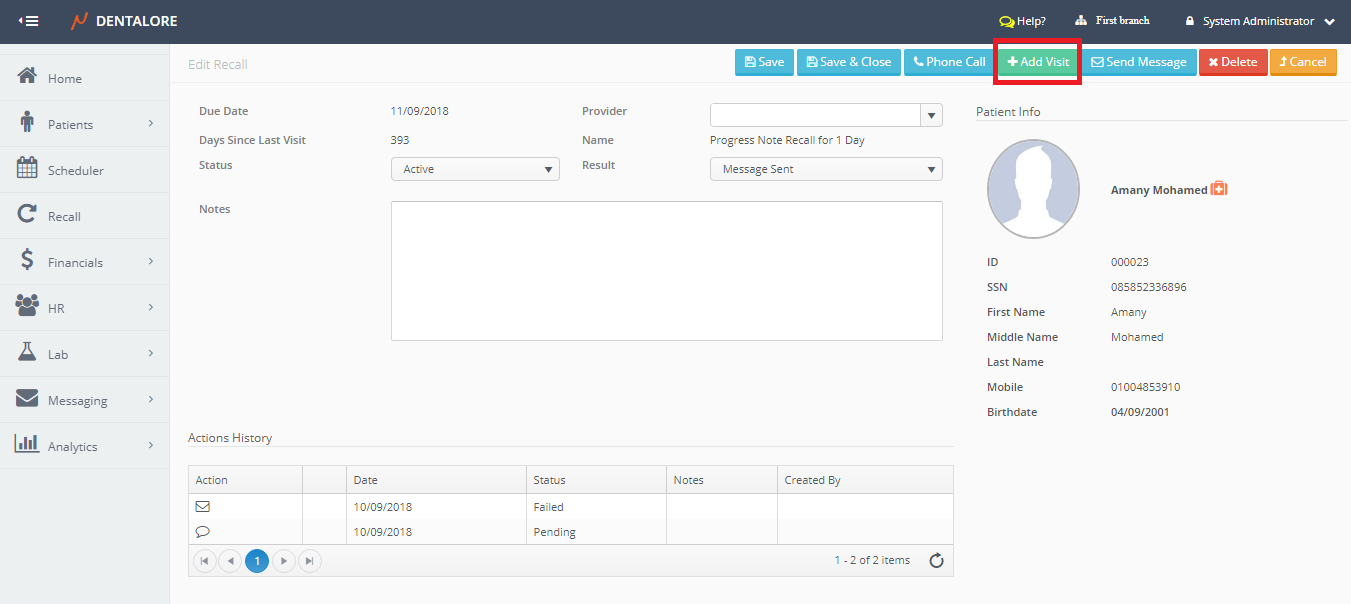Collapse the sidebar with the hamburger icon
Image resolution: width=1351 pixels, height=604 pixels.
click(x=29, y=21)
